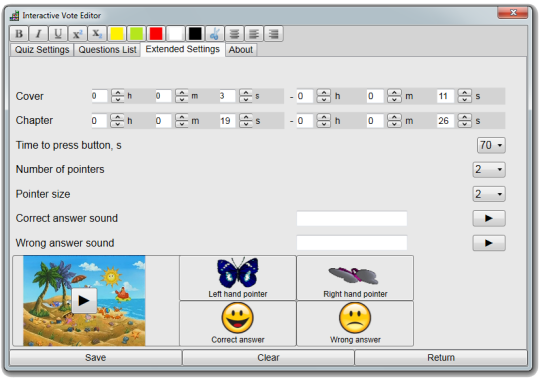Viewport: 540px width, 379px height.
Task: Adjust Chapter end seconds spinner
Action: click(x=465, y=121)
